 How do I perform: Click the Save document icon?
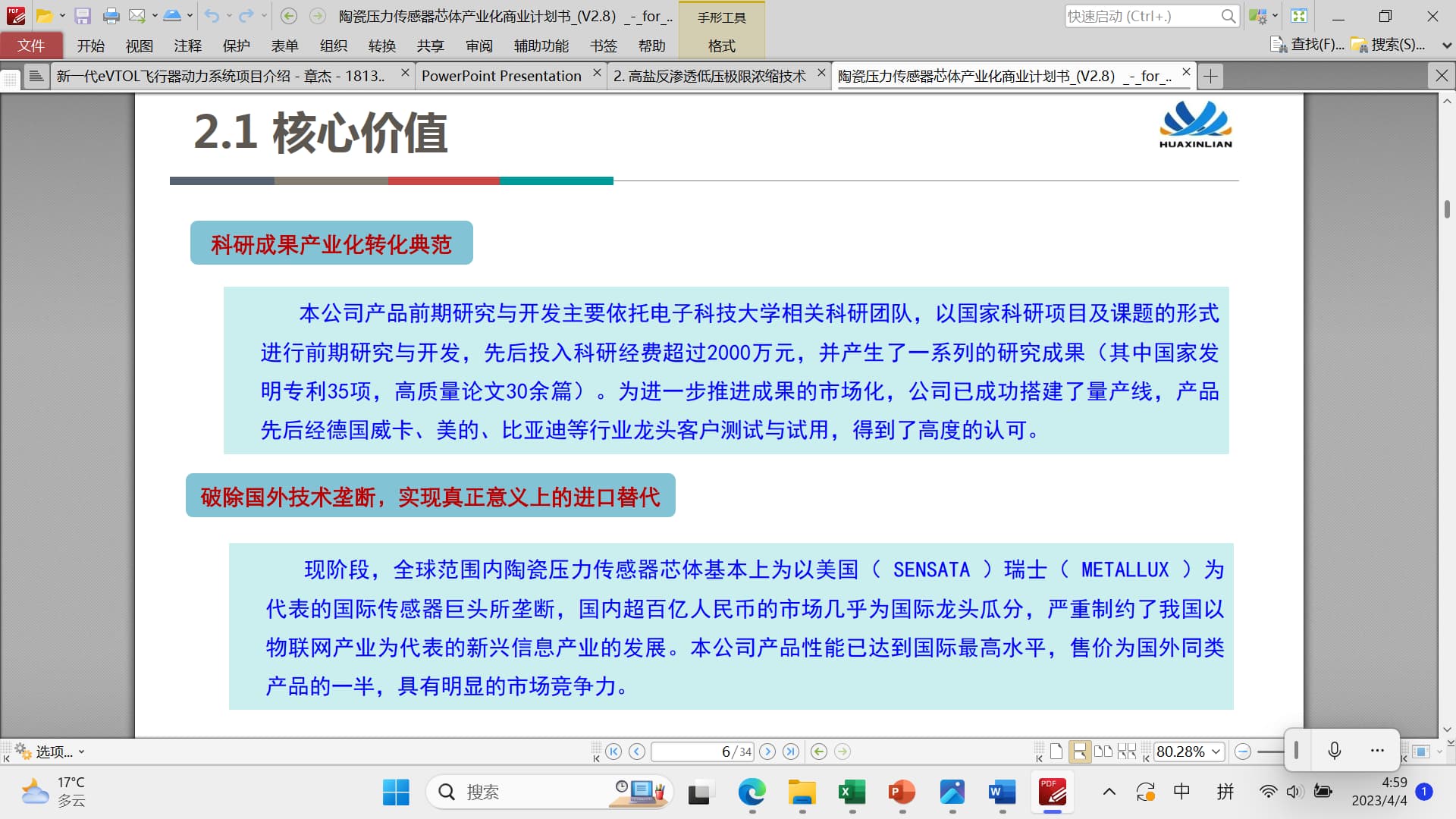point(83,16)
